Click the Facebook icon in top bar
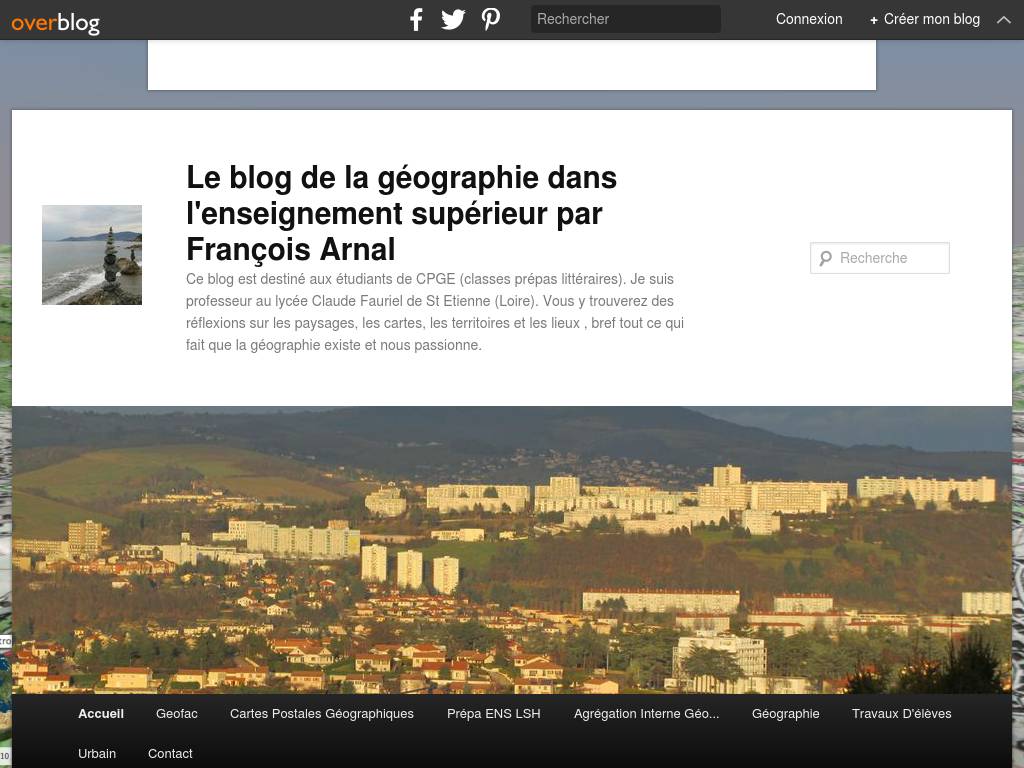 coord(416,20)
